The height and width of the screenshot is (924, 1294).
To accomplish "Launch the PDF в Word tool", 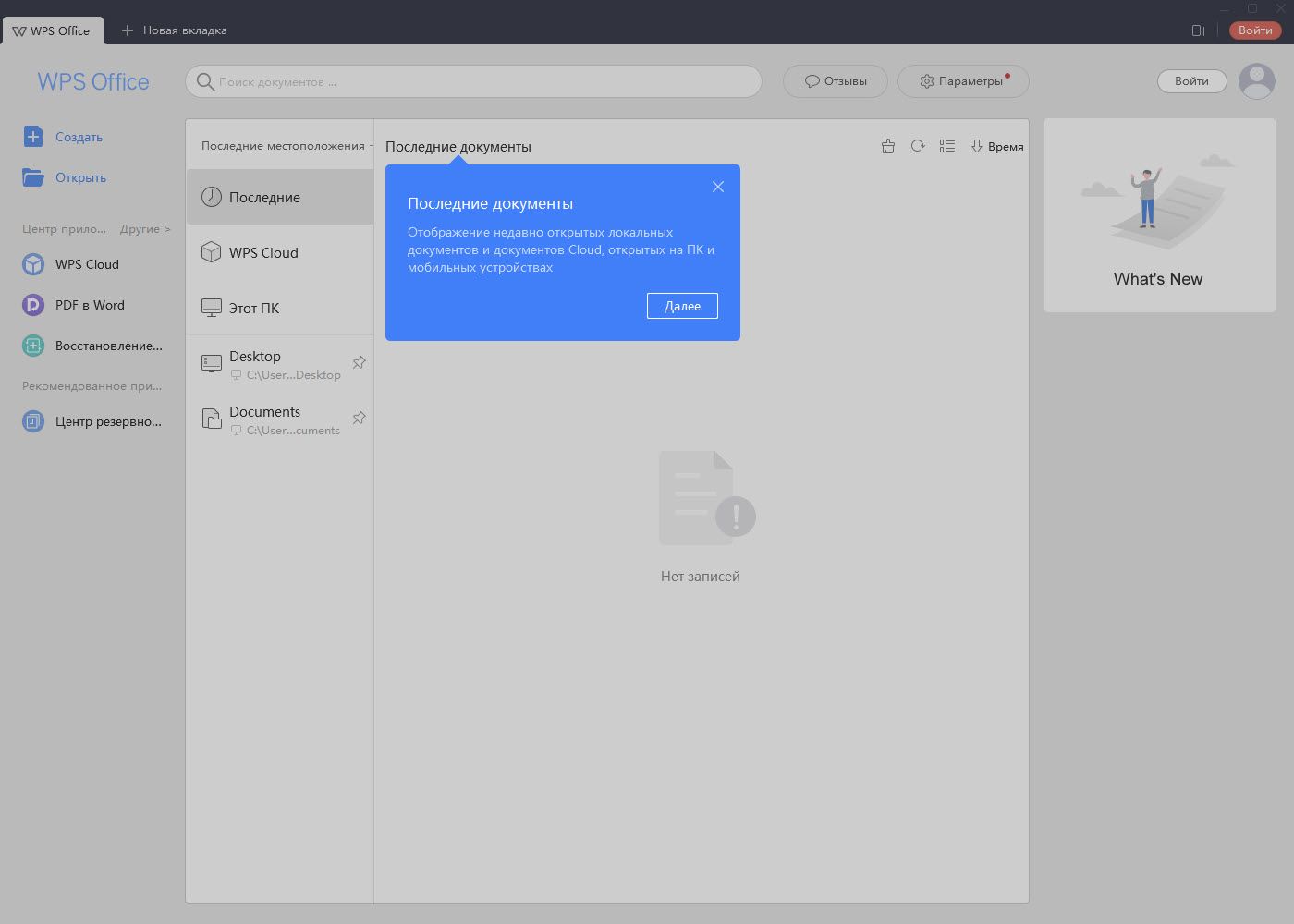I will pyautogui.click(x=74, y=305).
